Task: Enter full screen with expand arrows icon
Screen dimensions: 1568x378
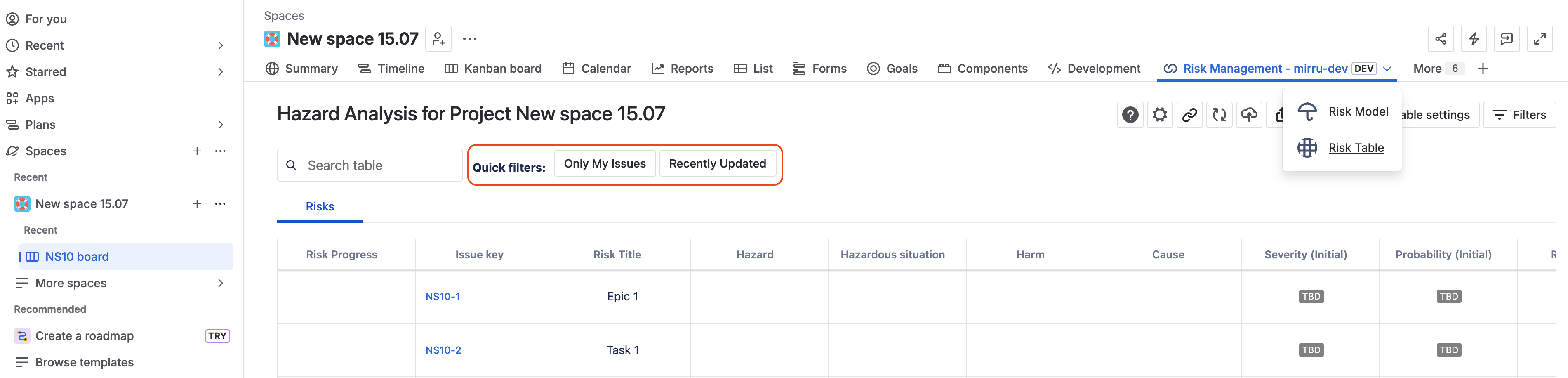Action: [x=1540, y=39]
